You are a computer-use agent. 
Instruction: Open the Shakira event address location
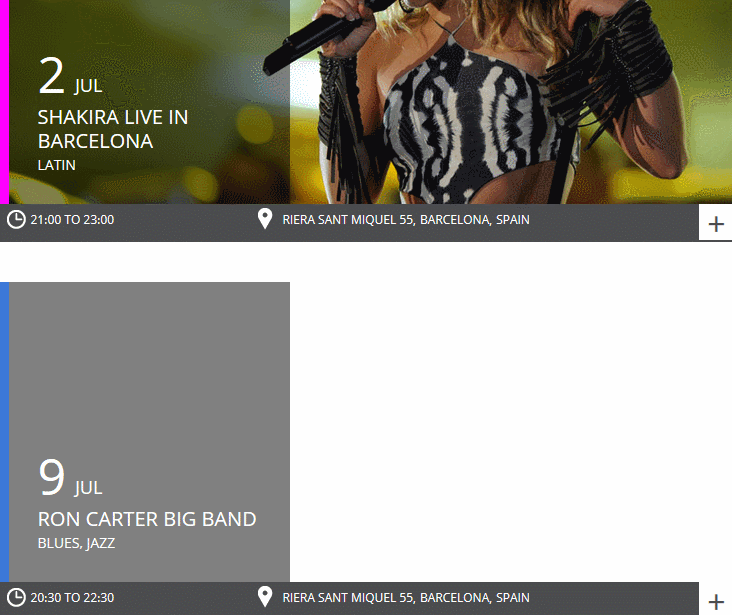(x=406, y=219)
